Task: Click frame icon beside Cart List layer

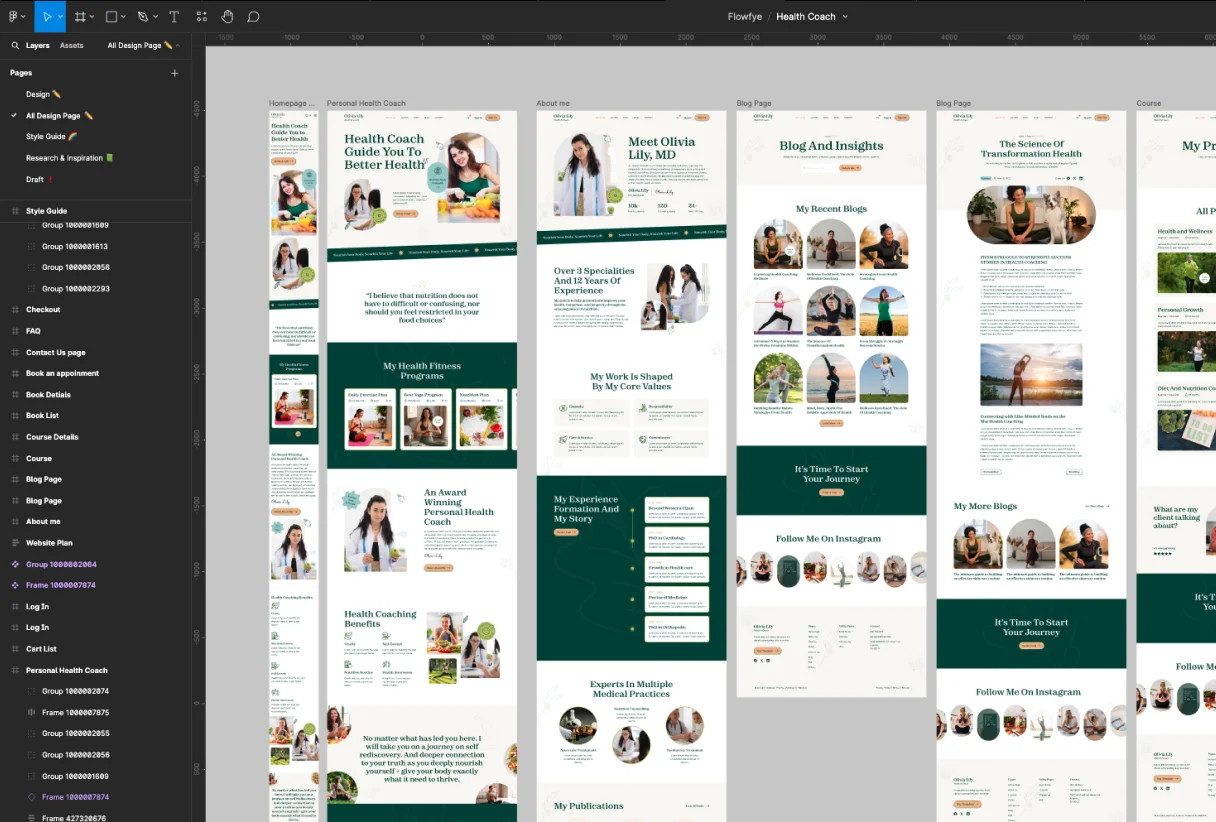Action: 15,649
